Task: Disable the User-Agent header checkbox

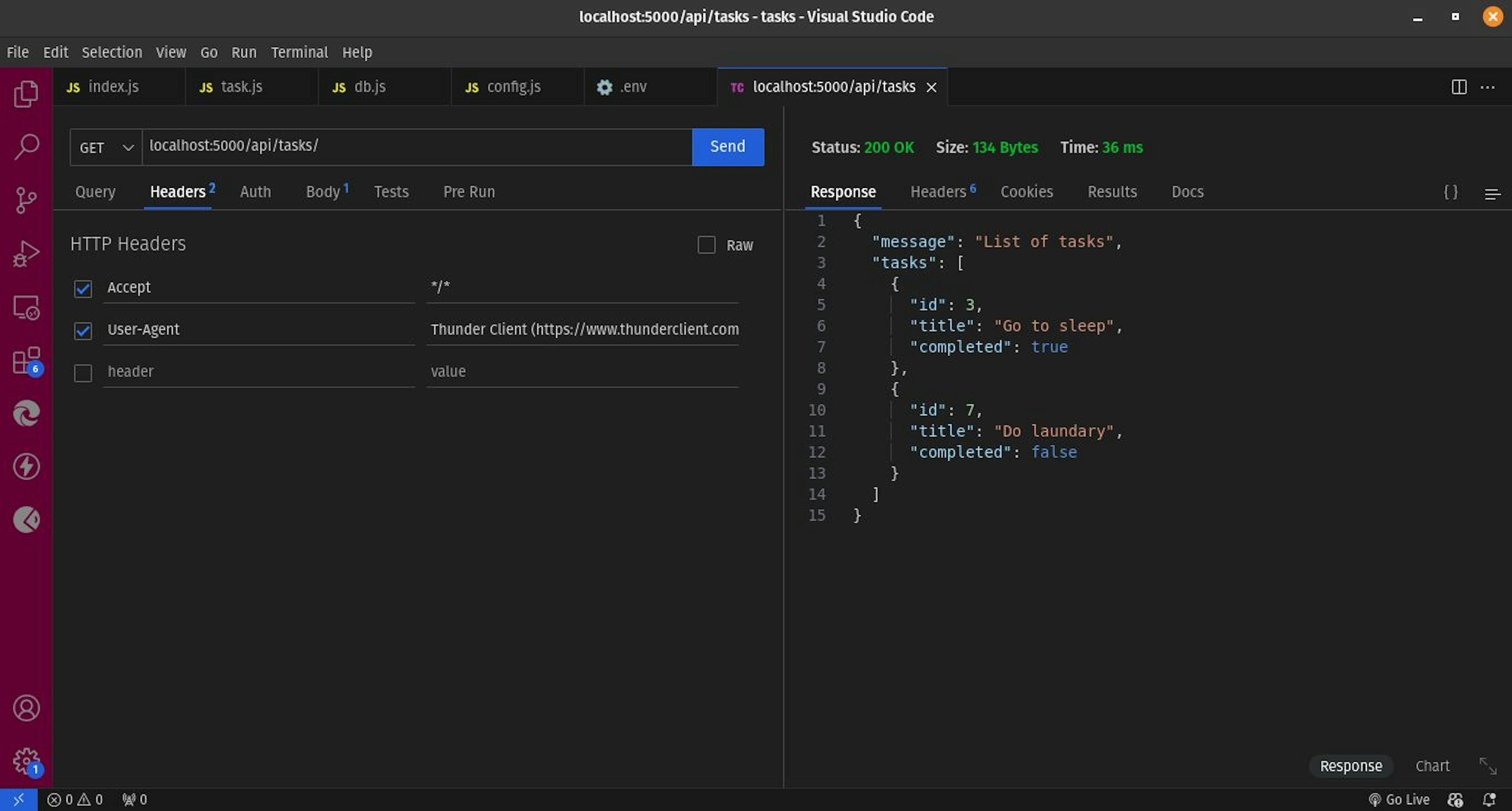Action: click(83, 330)
